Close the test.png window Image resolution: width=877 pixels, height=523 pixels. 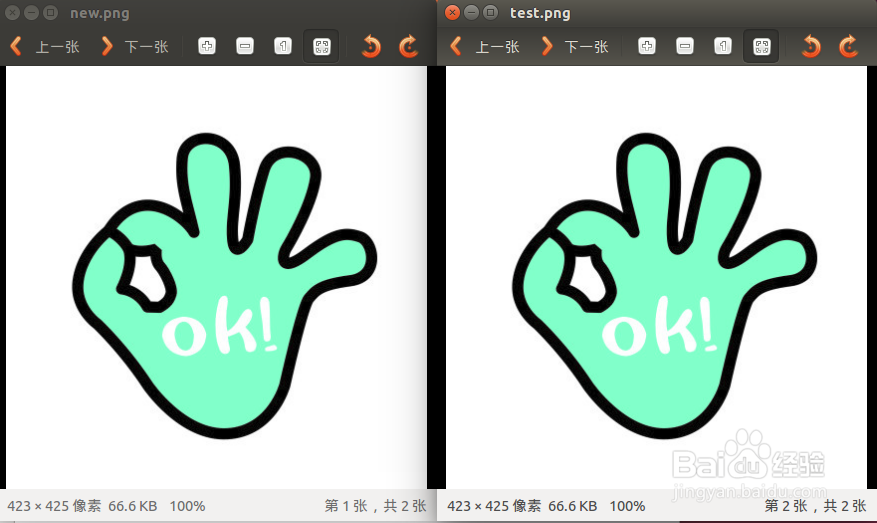(x=452, y=12)
